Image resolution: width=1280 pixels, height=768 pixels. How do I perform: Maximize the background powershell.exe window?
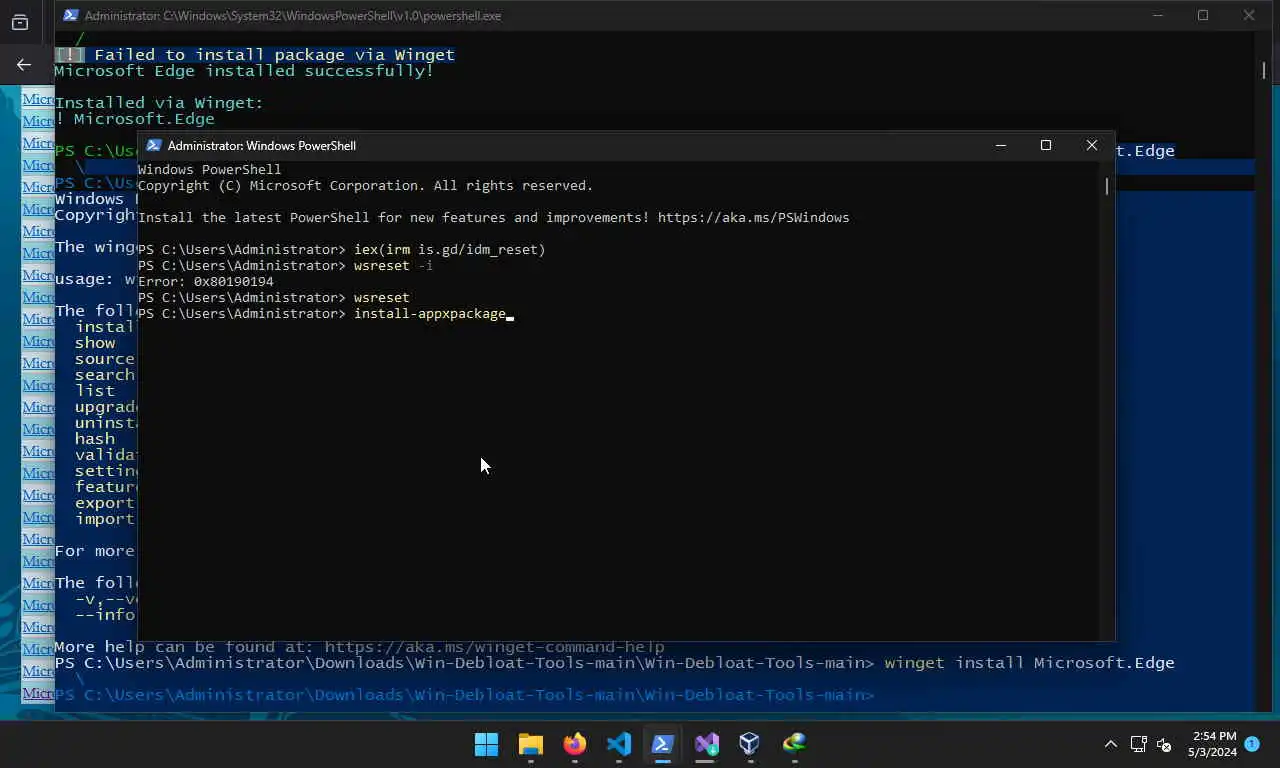point(1203,15)
